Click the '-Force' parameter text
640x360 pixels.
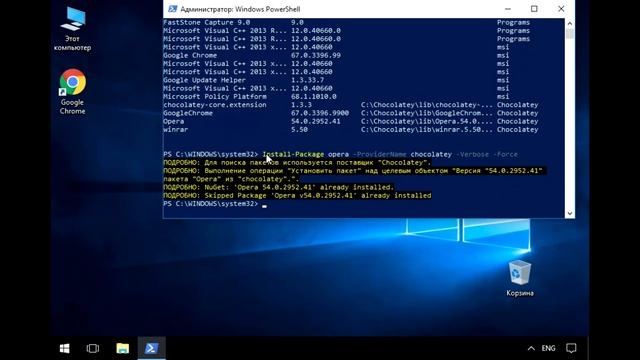tap(505, 154)
